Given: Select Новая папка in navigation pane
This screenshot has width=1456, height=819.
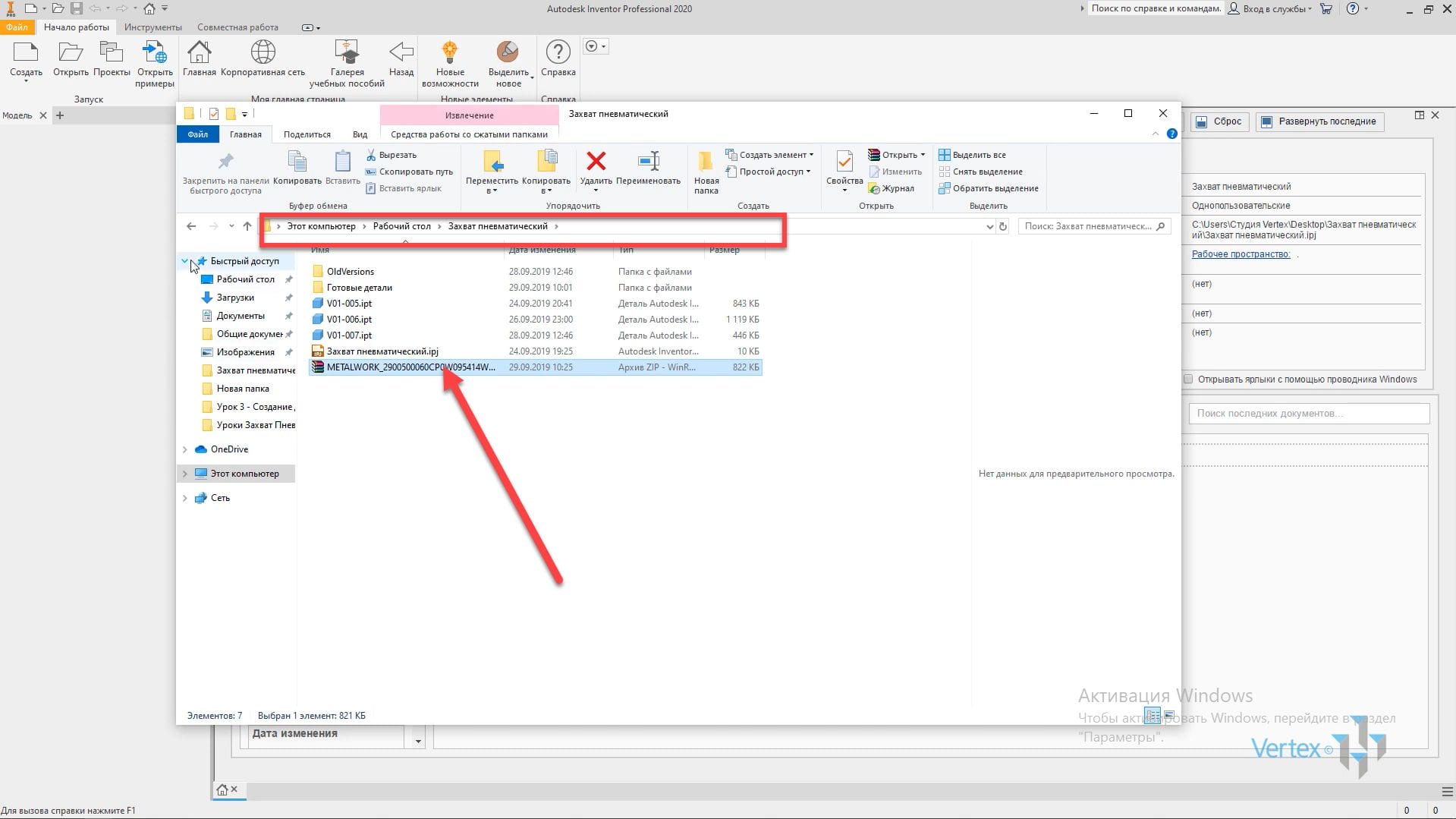Looking at the screenshot, I should (243, 389).
